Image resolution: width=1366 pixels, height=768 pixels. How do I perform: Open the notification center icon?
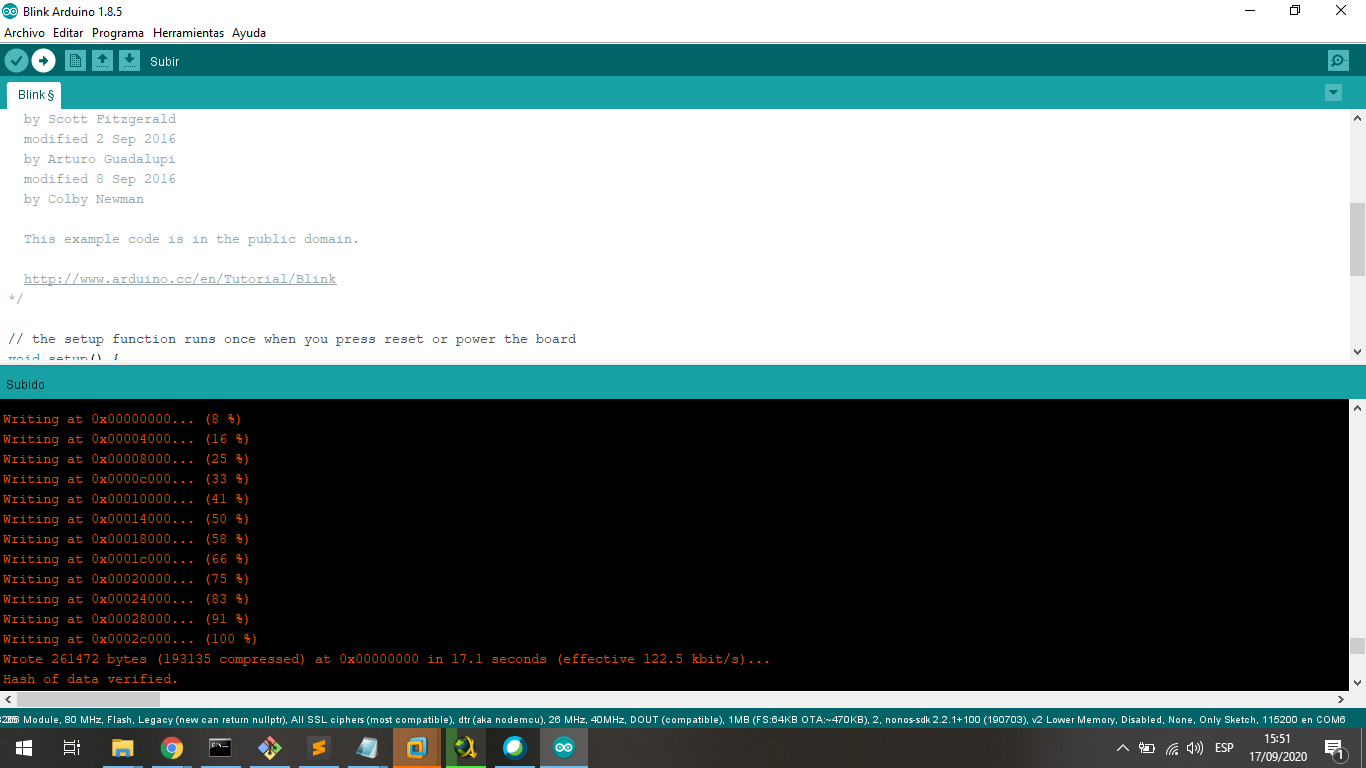[x=1333, y=748]
